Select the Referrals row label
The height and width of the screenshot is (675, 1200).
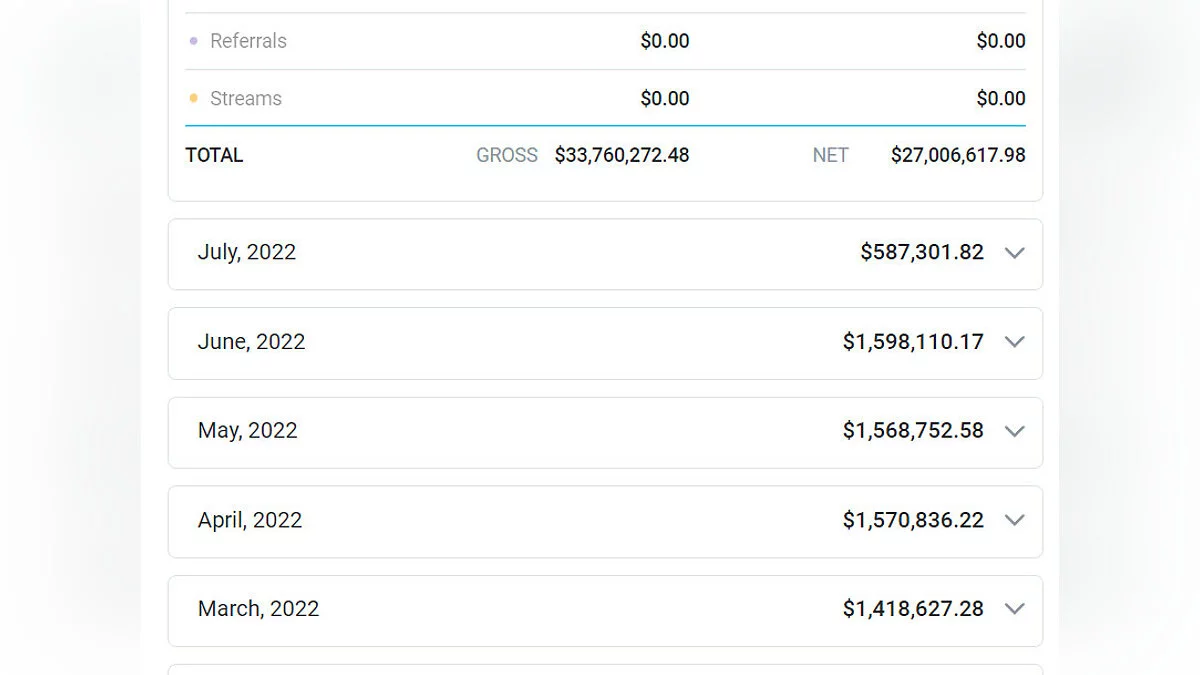(x=248, y=41)
